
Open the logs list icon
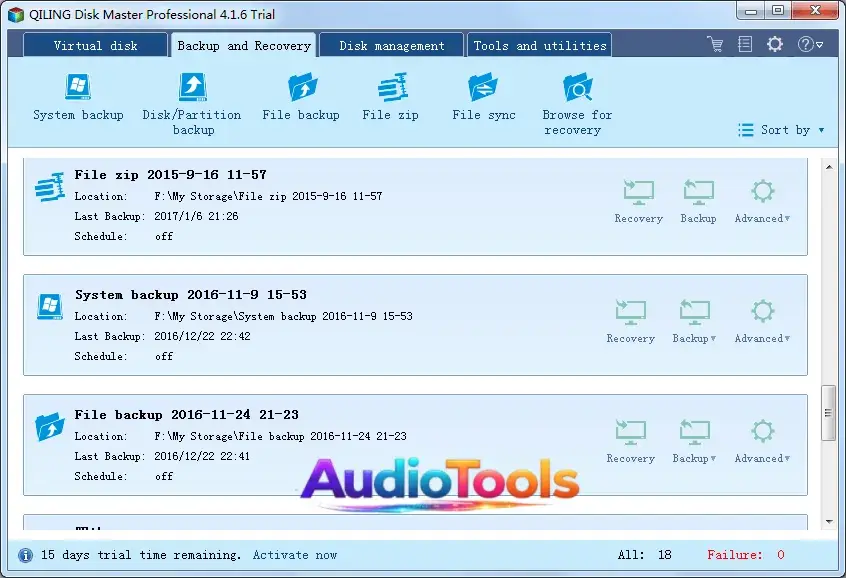coord(745,44)
